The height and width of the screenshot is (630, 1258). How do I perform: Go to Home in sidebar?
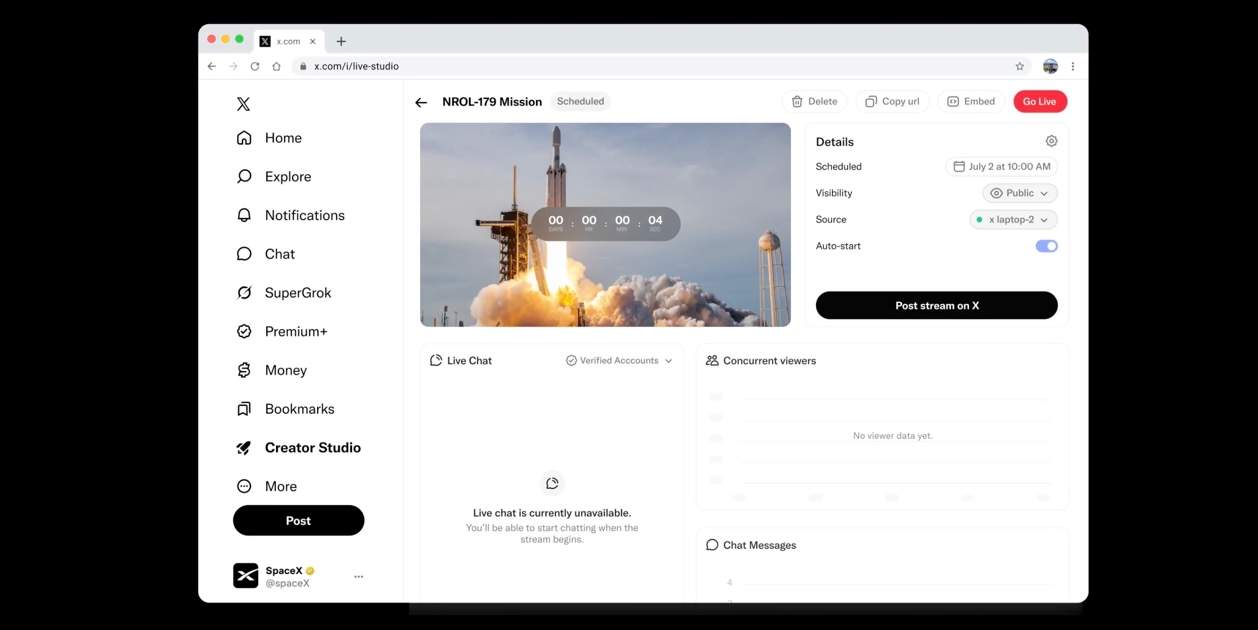pos(269,138)
